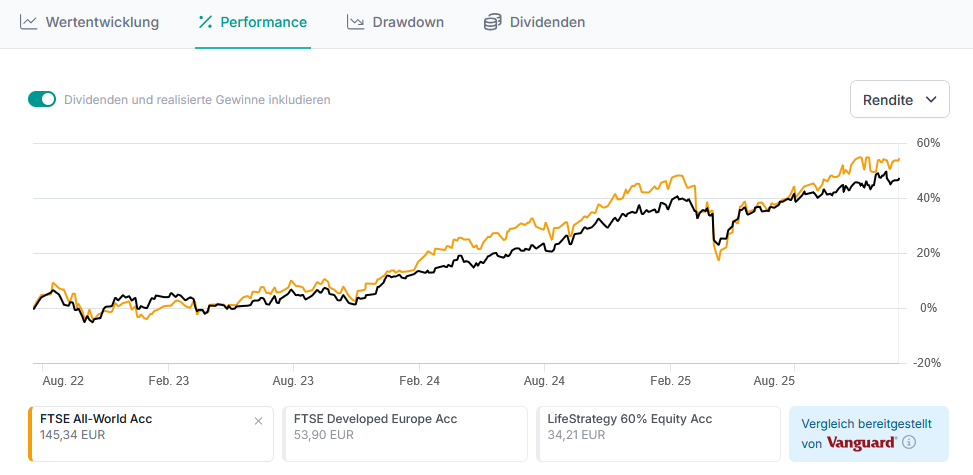Click the 'Dividenden und realisierte Gewinne inkludieren' label
The width and height of the screenshot is (973, 475).
pyautogui.click(x=197, y=100)
